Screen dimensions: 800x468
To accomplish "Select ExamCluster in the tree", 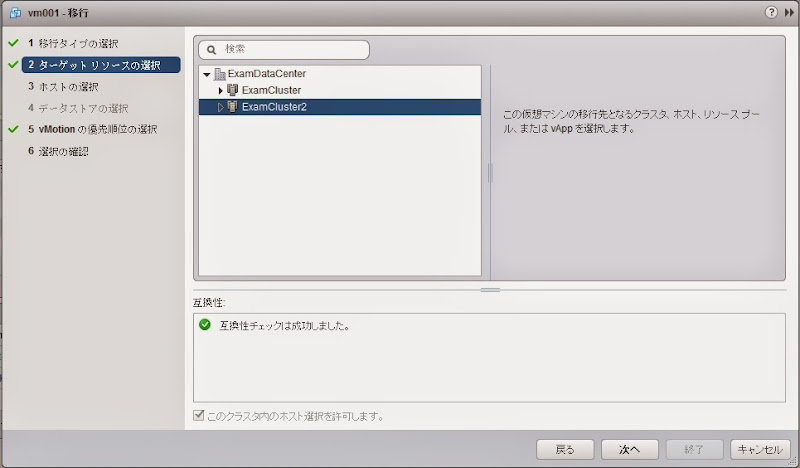I will coord(271,90).
